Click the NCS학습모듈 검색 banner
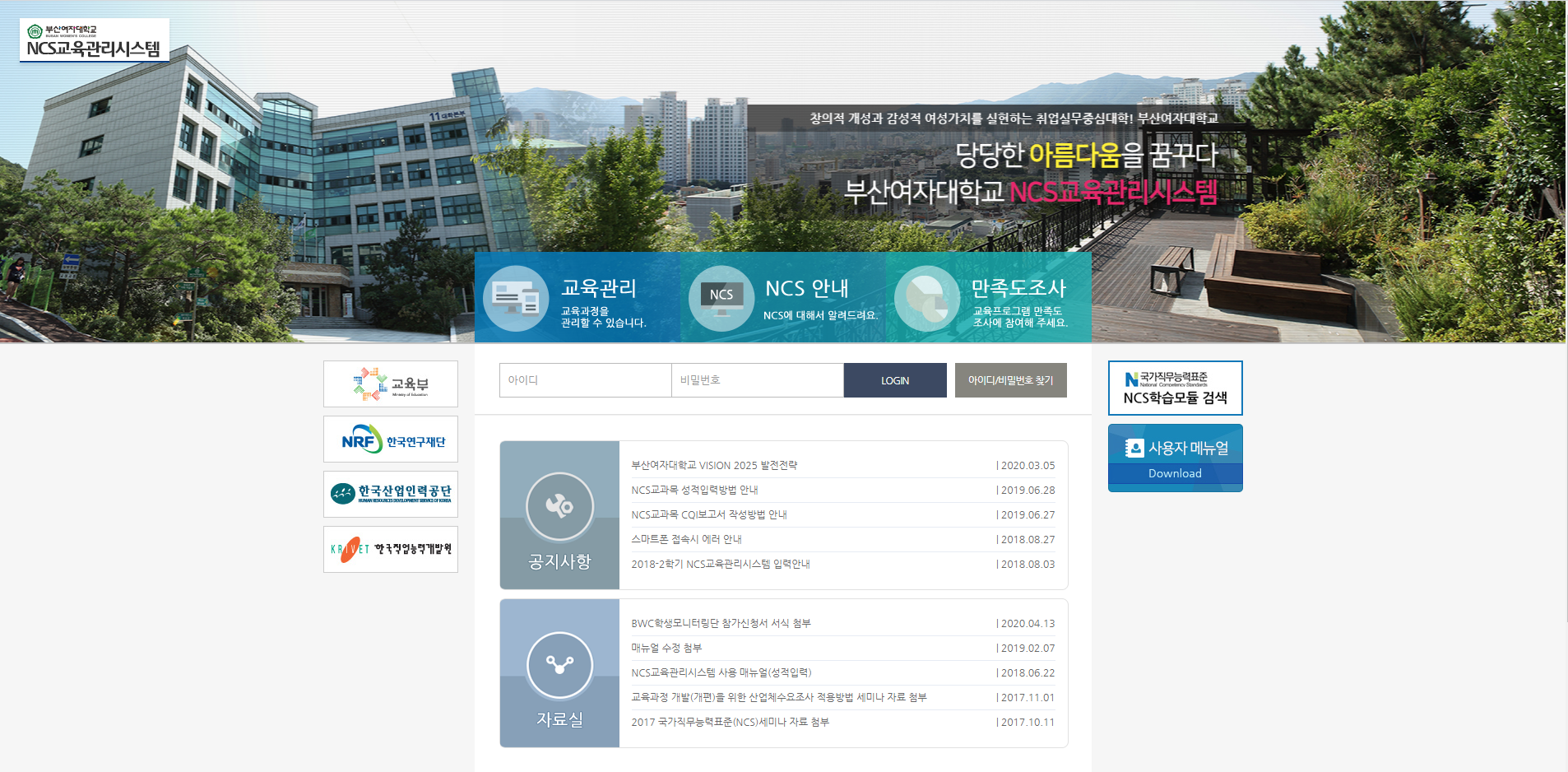This screenshot has height=772, width=1568. tap(1175, 388)
